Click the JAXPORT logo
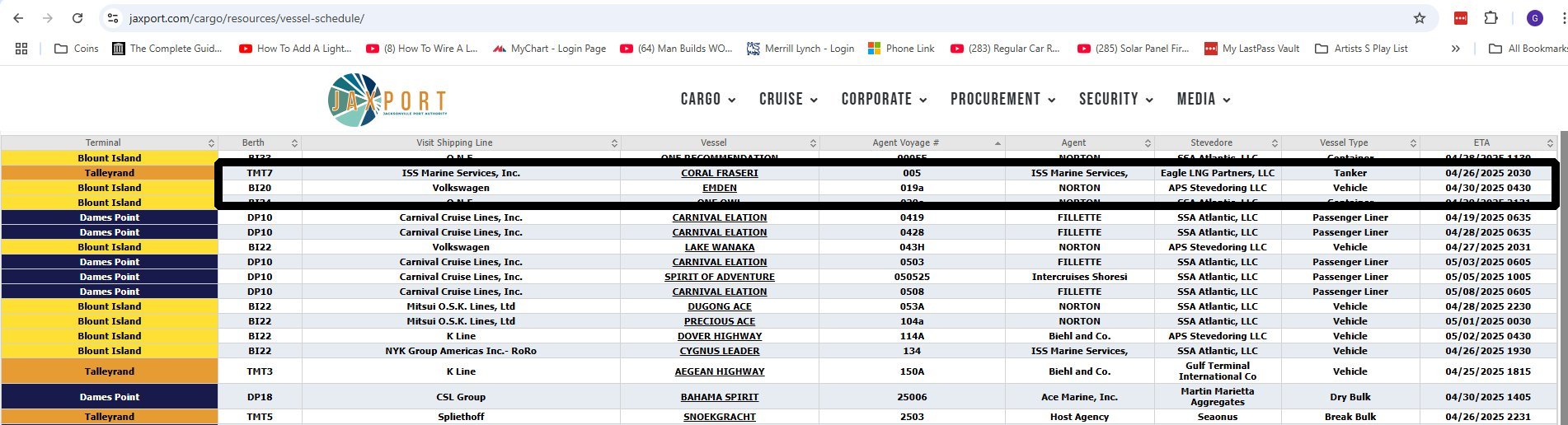This screenshot has width=1568, height=425. pyautogui.click(x=387, y=100)
